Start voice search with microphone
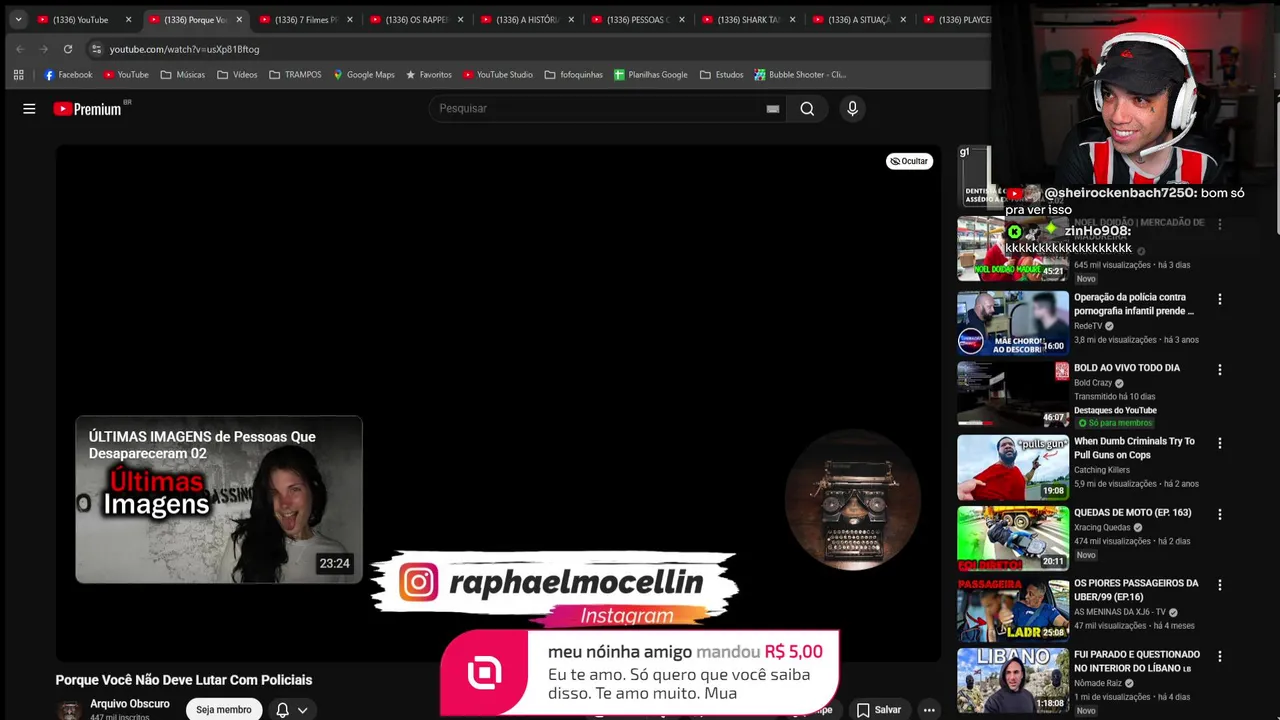 click(852, 109)
